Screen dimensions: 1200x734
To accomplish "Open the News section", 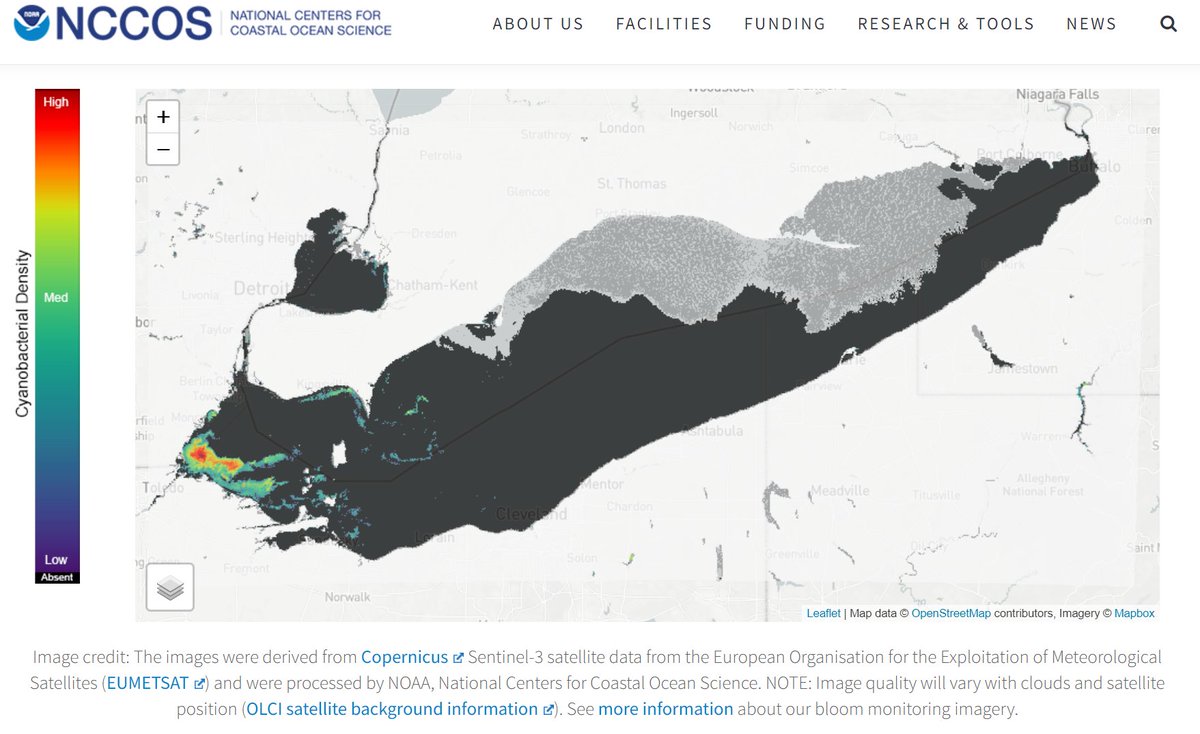I will click(1091, 23).
